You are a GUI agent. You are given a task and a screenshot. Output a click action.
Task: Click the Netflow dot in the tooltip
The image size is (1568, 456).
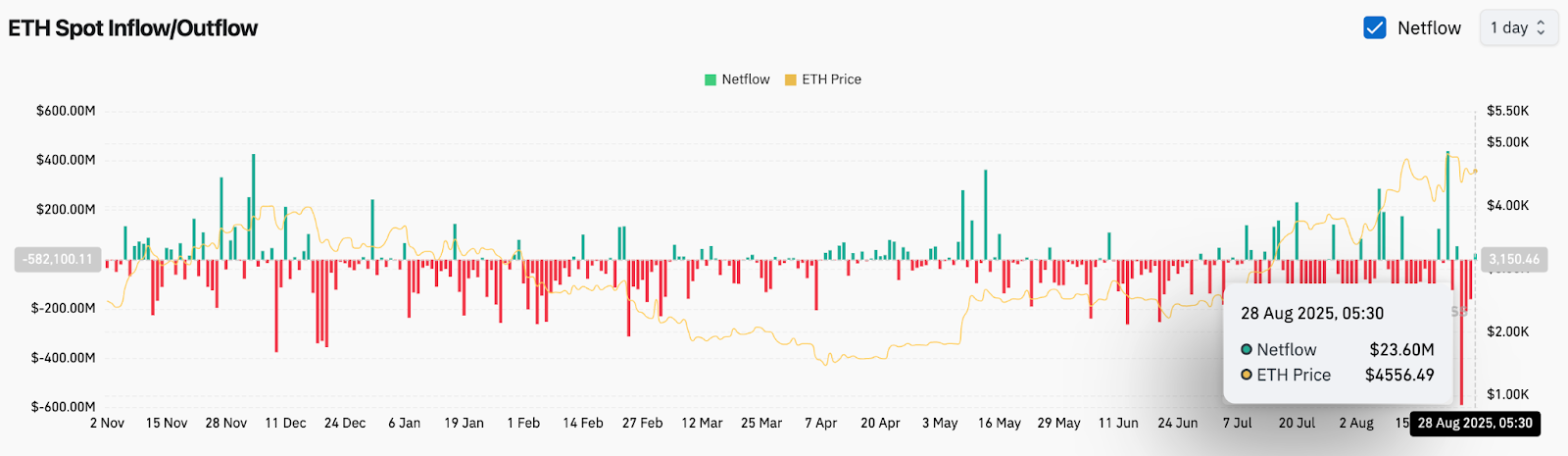tap(1247, 350)
